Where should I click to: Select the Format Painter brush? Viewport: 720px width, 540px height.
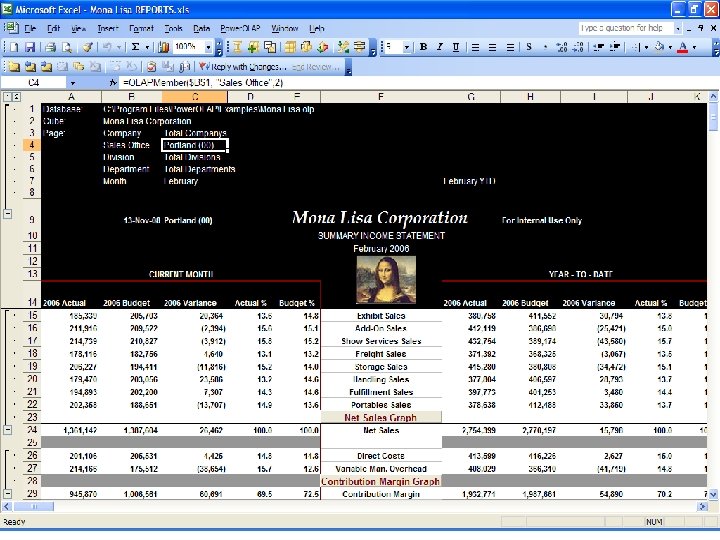tap(88, 47)
